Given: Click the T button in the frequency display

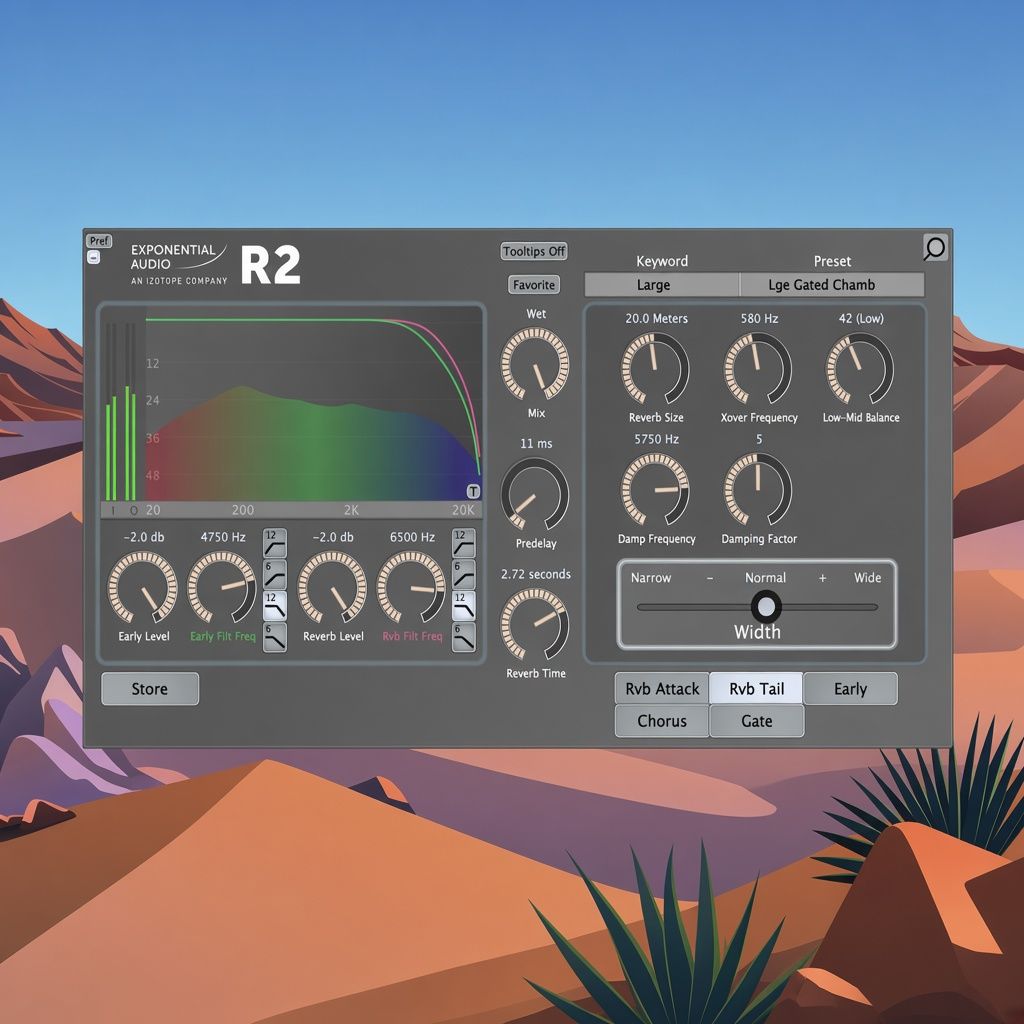Looking at the screenshot, I should pyautogui.click(x=473, y=492).
